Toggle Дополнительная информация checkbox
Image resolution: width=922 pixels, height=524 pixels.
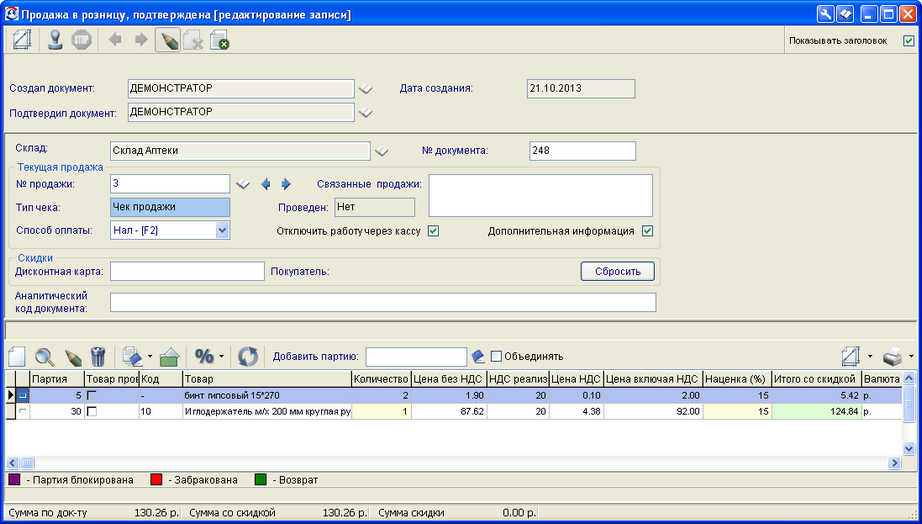[x=647, y=231]
